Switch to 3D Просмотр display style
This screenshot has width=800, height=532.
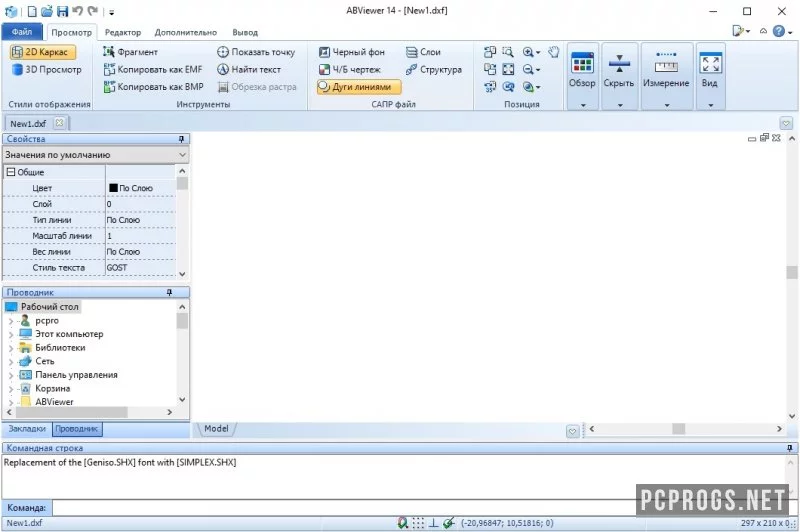click(x=46, y=69)
